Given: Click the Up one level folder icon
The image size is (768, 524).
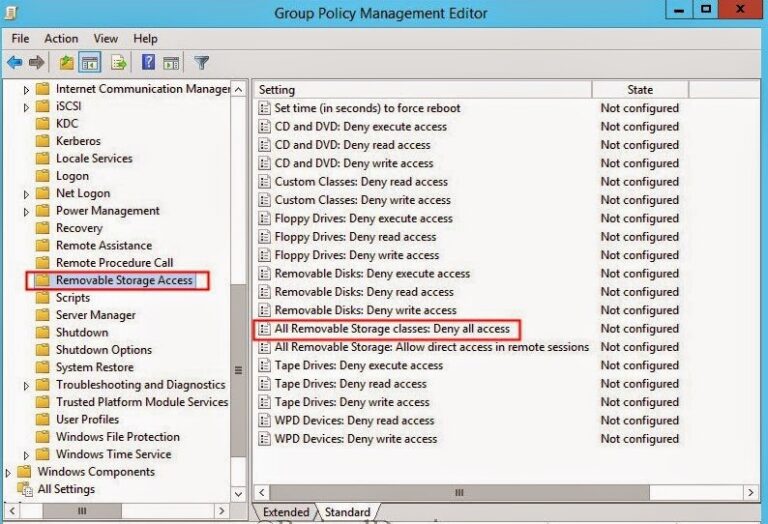Looking at the screenshot, I should (66, 63).
